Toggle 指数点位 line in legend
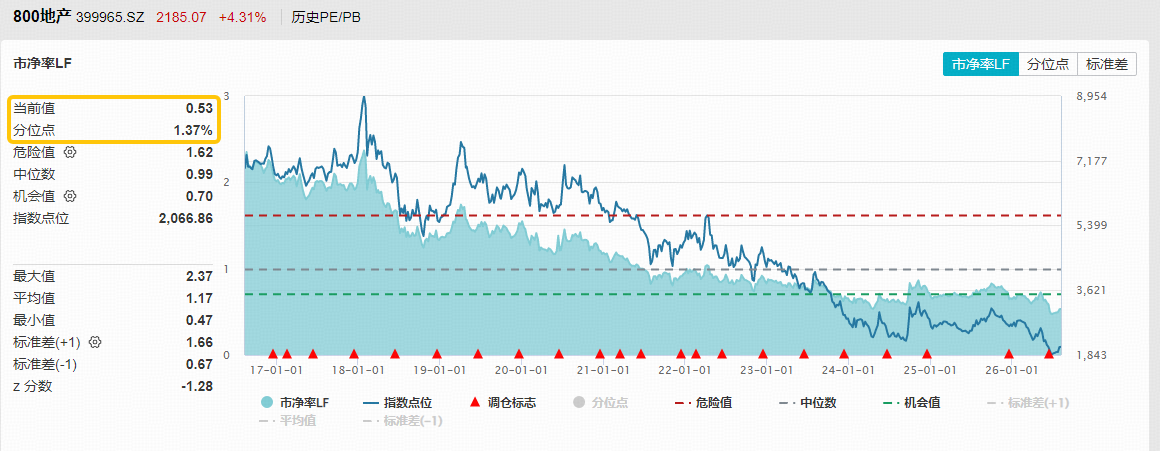 [x=398, y=403]
